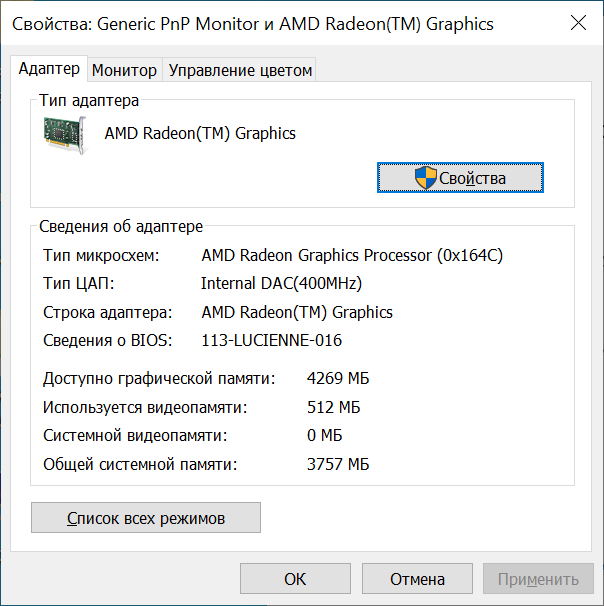Close the properties dialog with X
The height and width of the screenshot is (606, 604).
tap(578, 23)
